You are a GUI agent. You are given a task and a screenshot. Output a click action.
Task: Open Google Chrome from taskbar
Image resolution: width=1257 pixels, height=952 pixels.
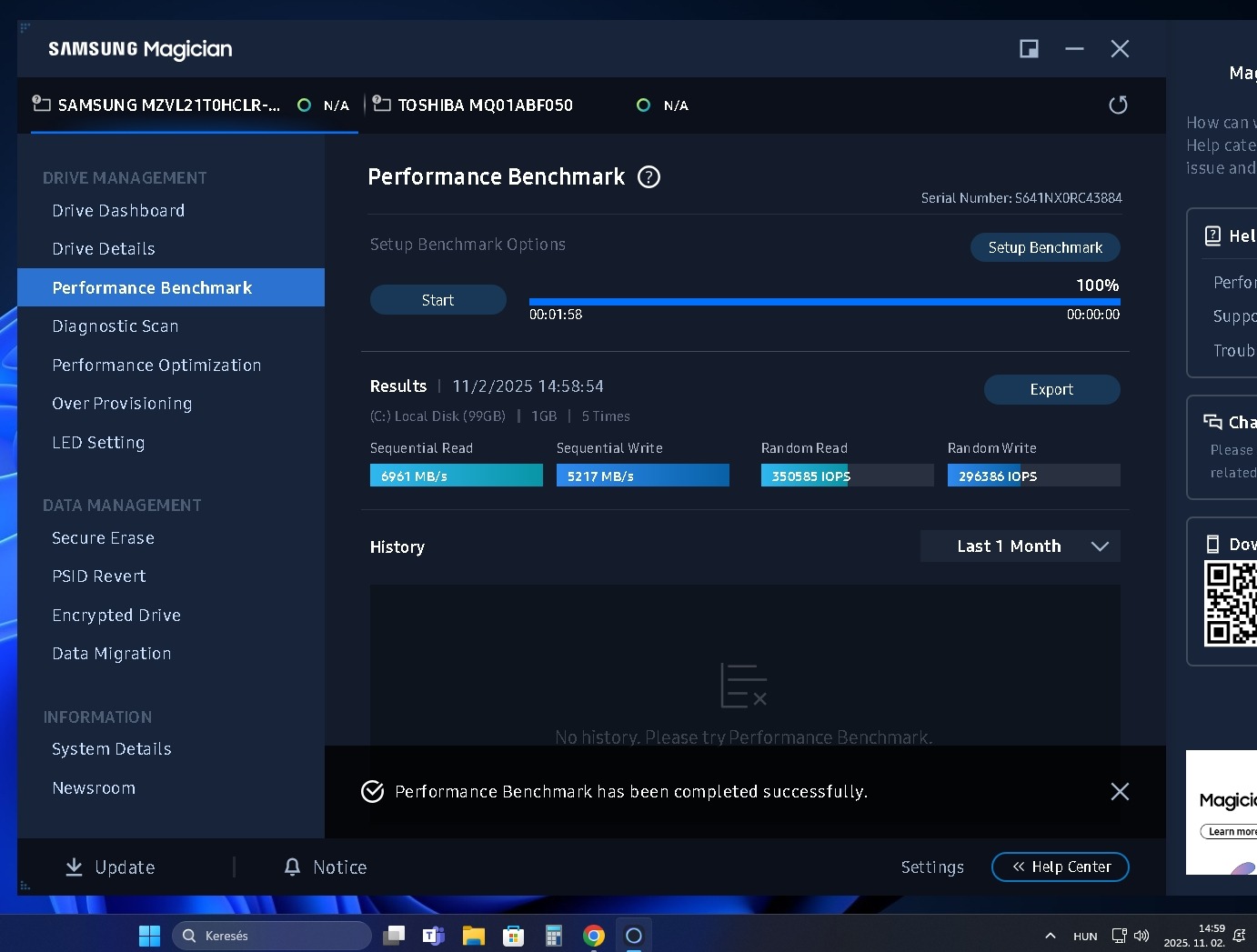pos(594,936)
